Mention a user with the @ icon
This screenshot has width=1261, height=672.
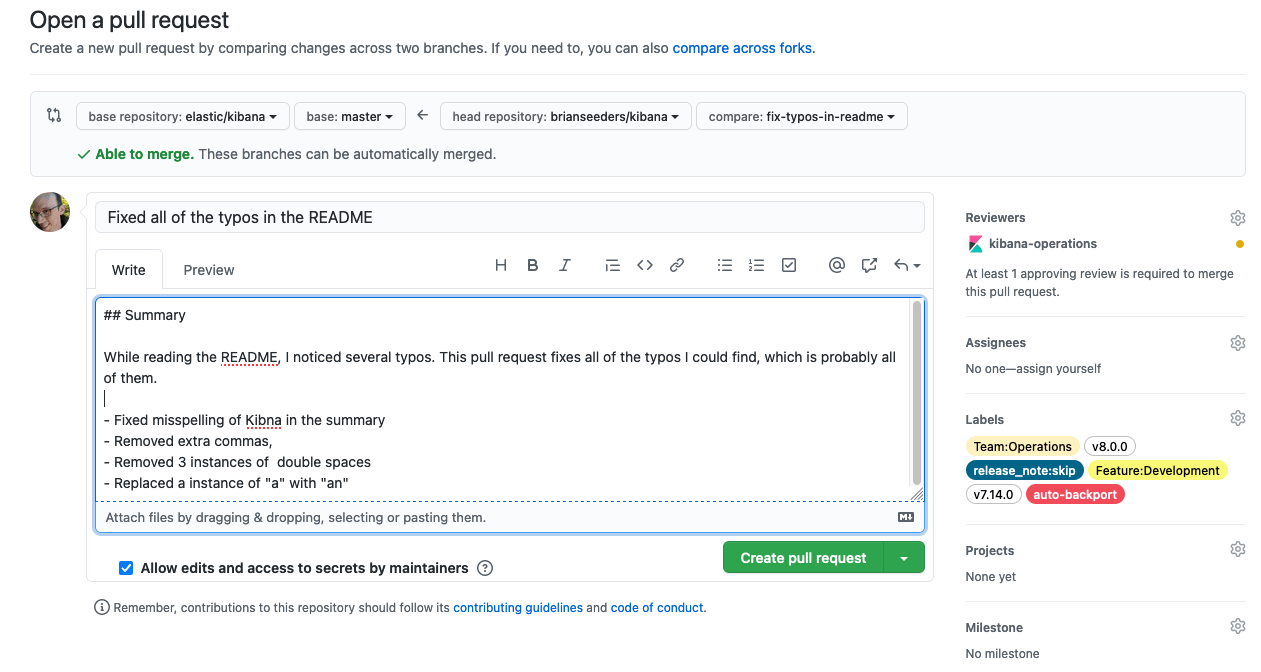coord(837,265)
